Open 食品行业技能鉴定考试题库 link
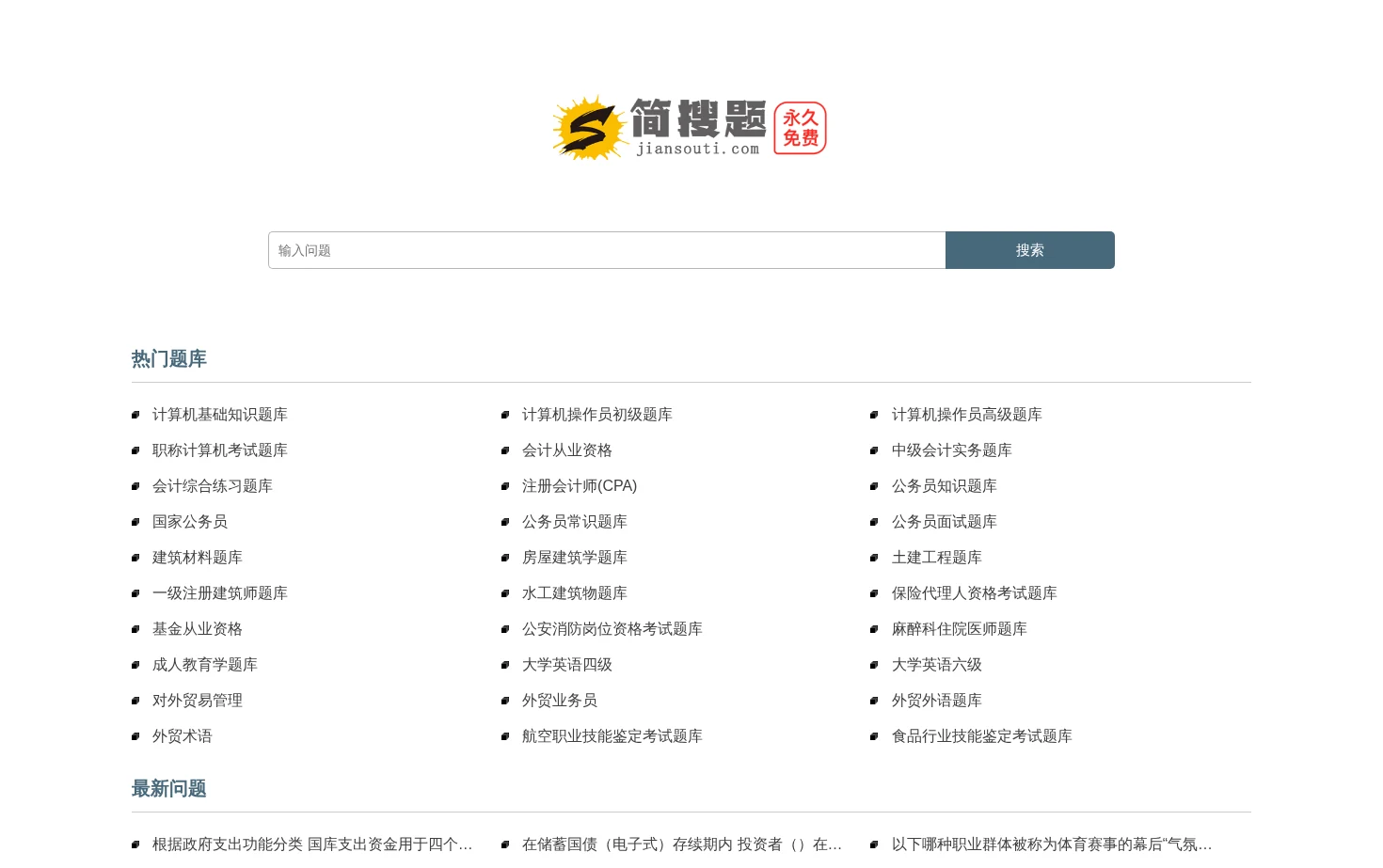This screenshot has width=1383, height=868. point(982,736)
